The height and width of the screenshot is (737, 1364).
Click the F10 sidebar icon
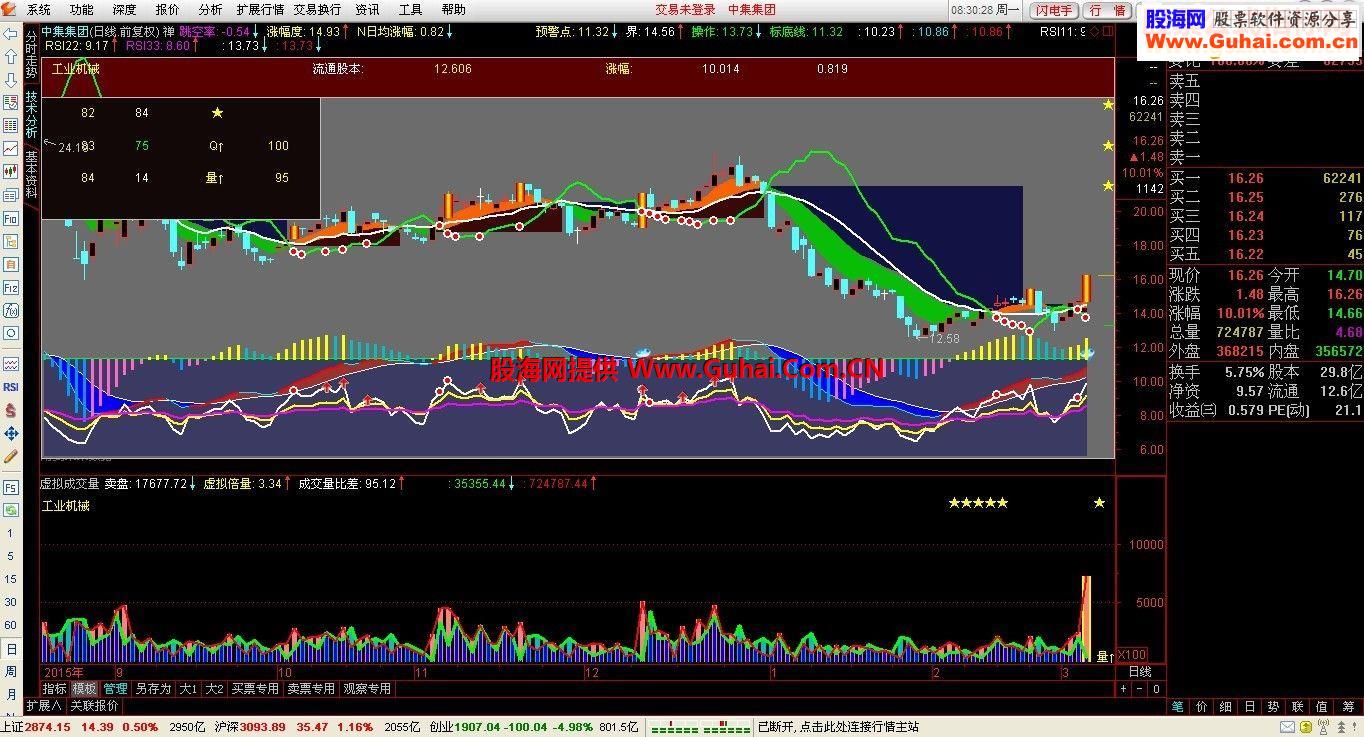11,218
